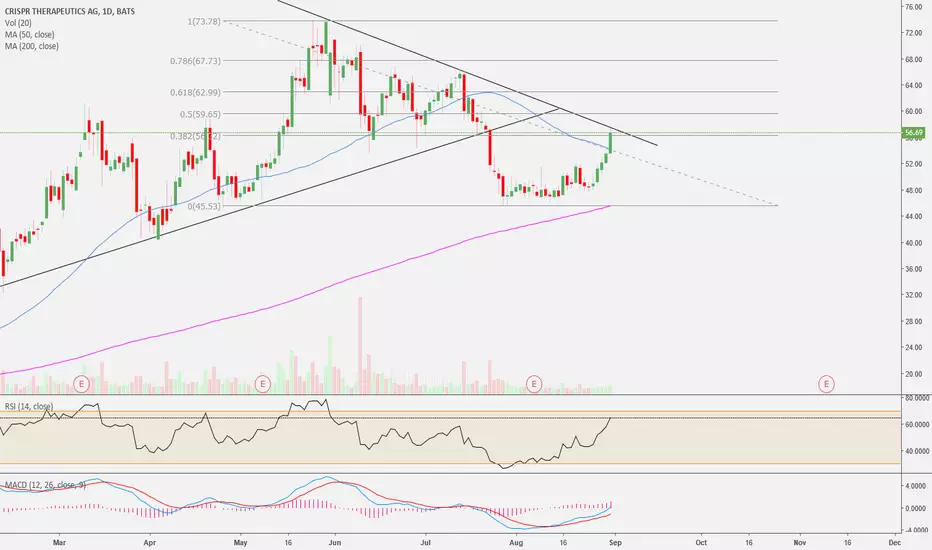Image resolution: width=932 pixels, height=550 pixels.
Task: Select the Vol (20) indicator label
Action: pos(18,23)
